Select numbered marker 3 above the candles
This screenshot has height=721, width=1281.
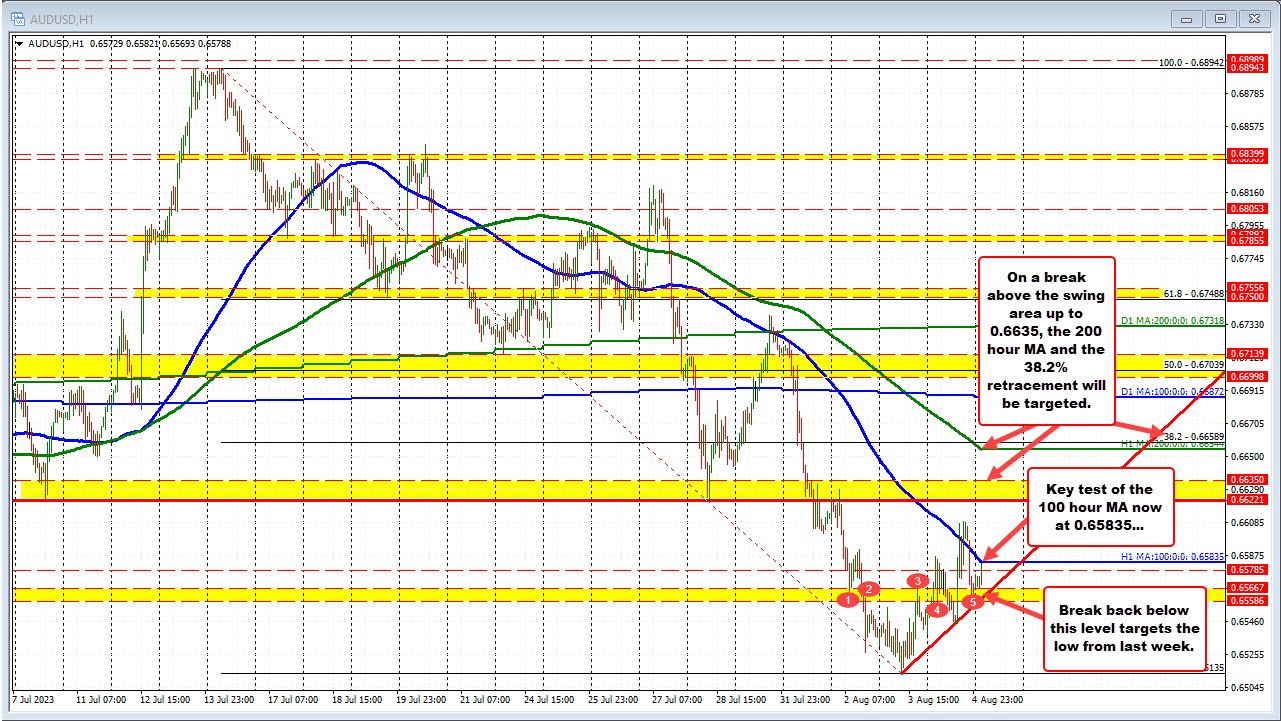click(917, 581)
